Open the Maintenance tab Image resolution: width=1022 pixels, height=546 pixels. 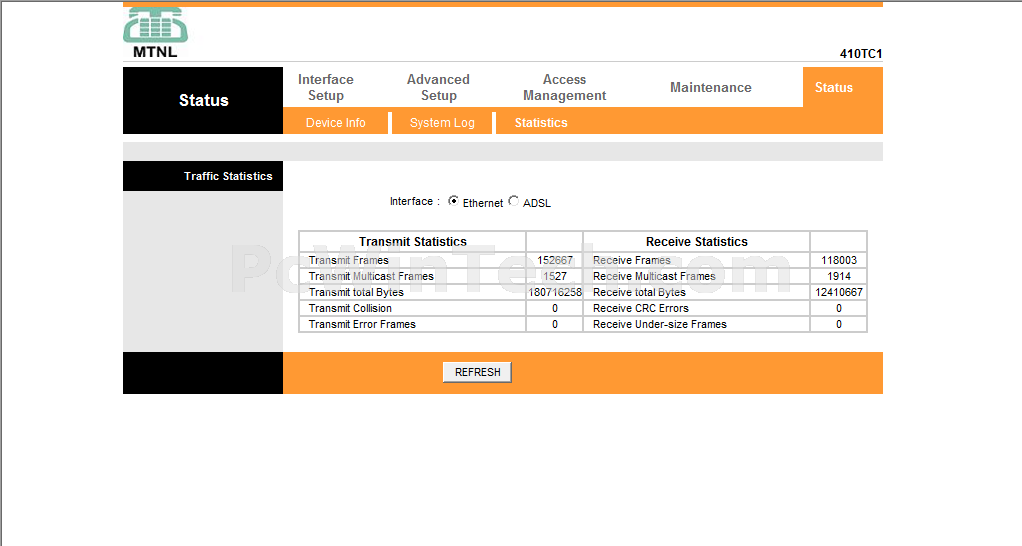pos(710,87)
